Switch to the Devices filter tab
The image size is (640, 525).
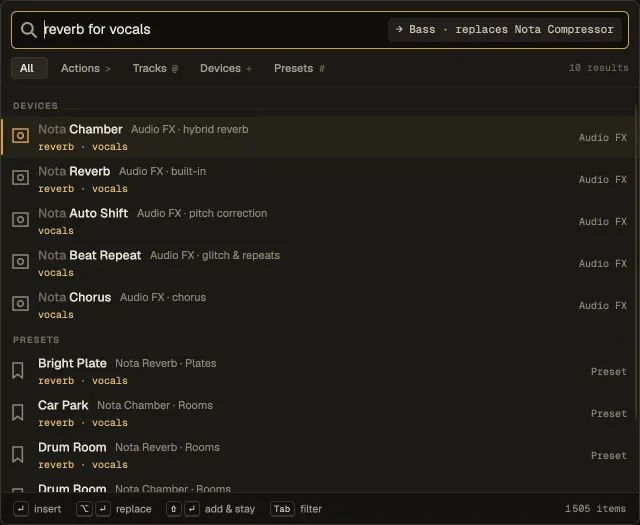[x=226, y=68]
